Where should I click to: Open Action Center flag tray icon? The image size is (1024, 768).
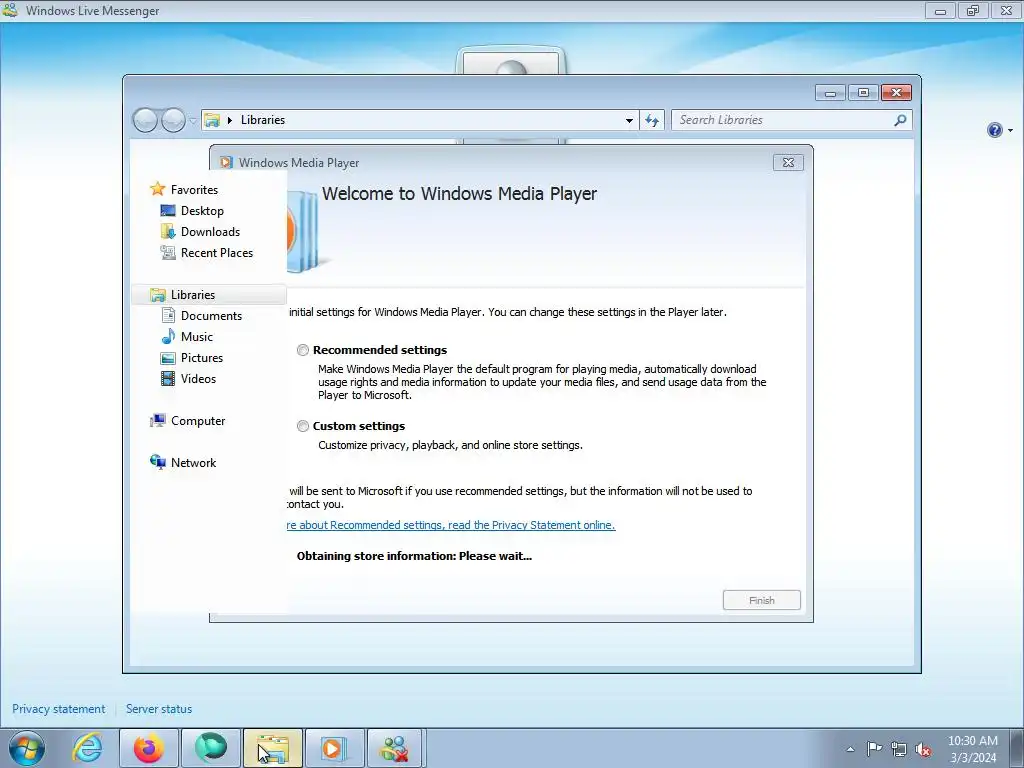click(x=874, y=749)
